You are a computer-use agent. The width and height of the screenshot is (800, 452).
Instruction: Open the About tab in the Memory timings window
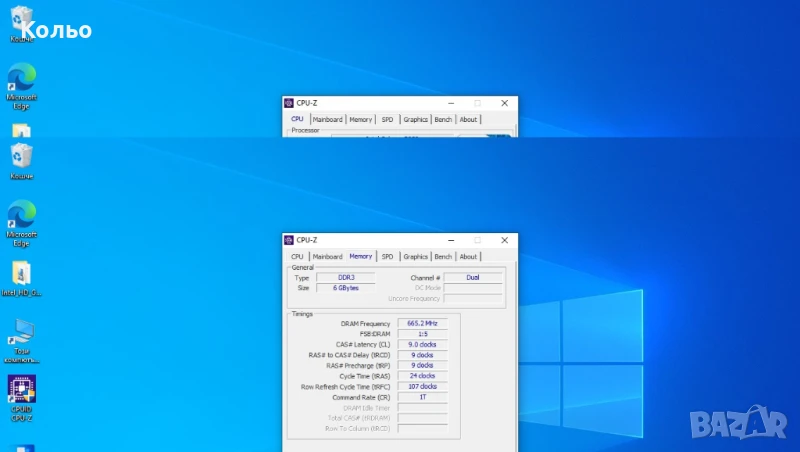(x=468, y=257)
